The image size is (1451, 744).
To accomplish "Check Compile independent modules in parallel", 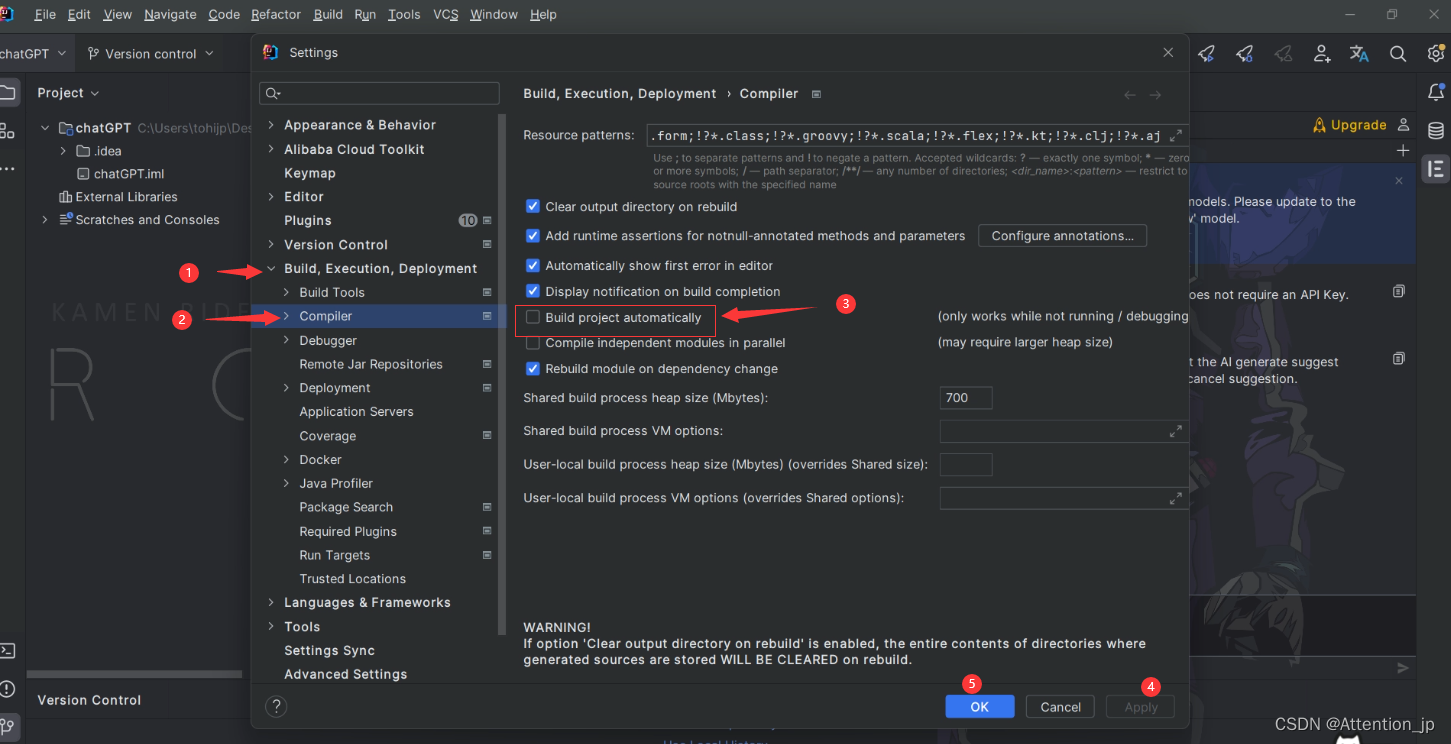I will coord(533,342).
